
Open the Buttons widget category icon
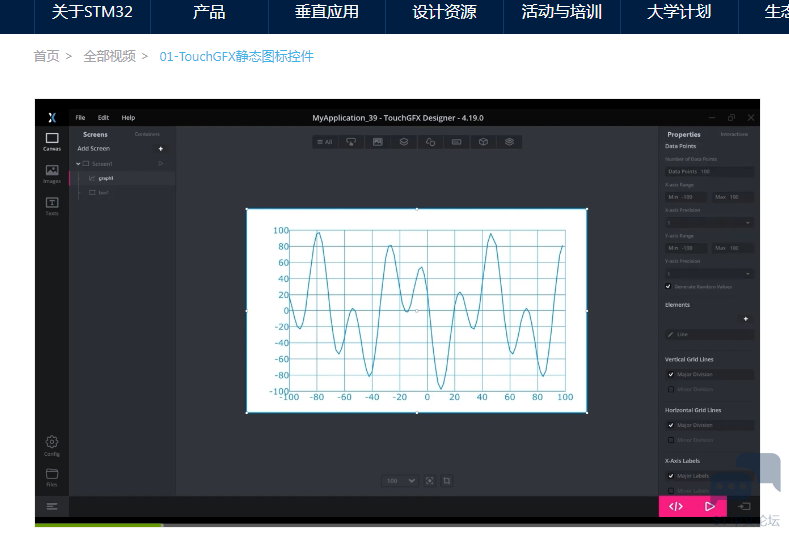(x=351, y=142)
